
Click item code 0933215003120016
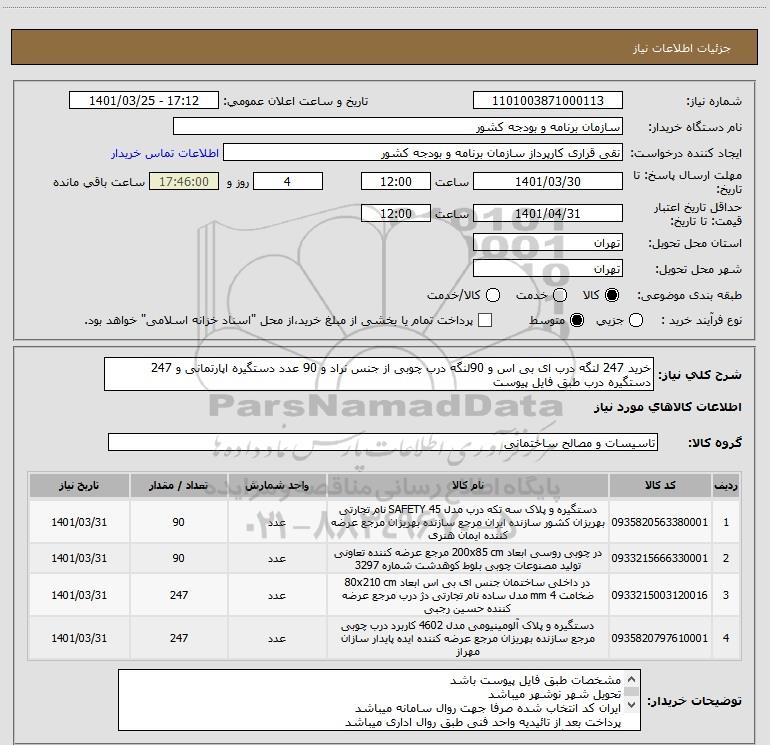(660, 595)
